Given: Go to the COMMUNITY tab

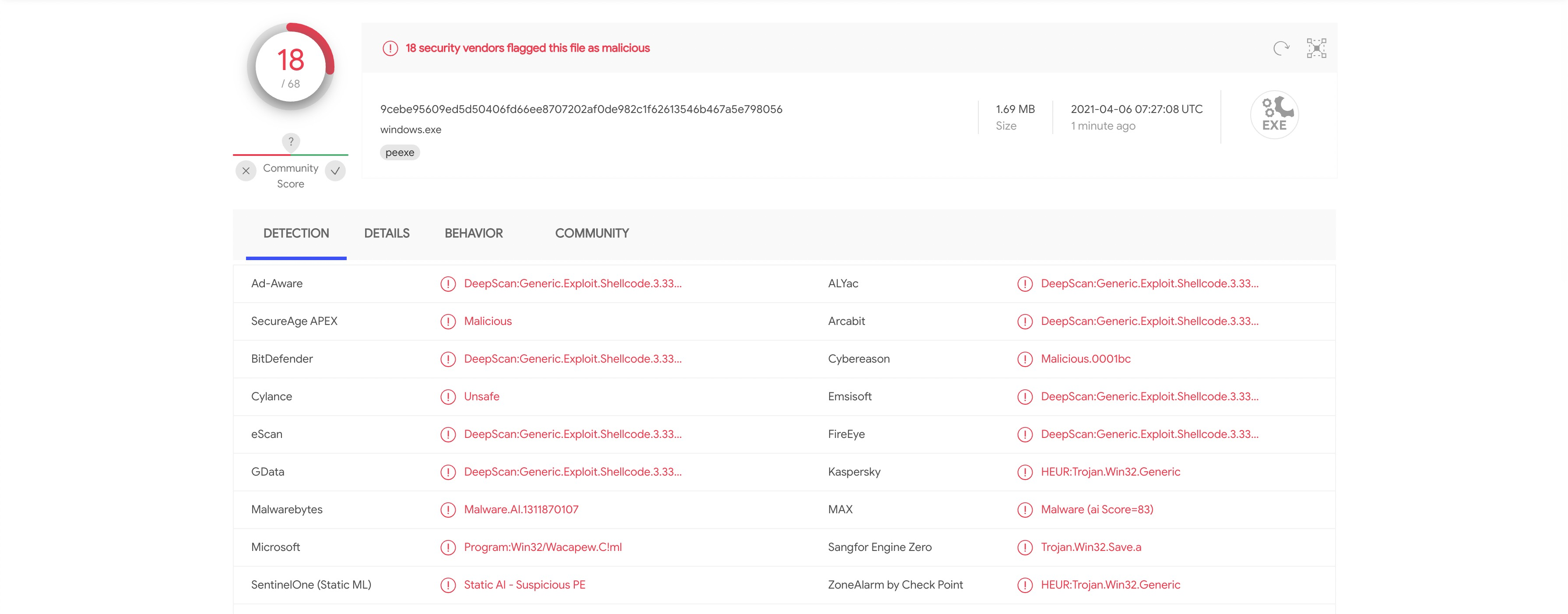Looking at the screenshot, I should (592, 233).
